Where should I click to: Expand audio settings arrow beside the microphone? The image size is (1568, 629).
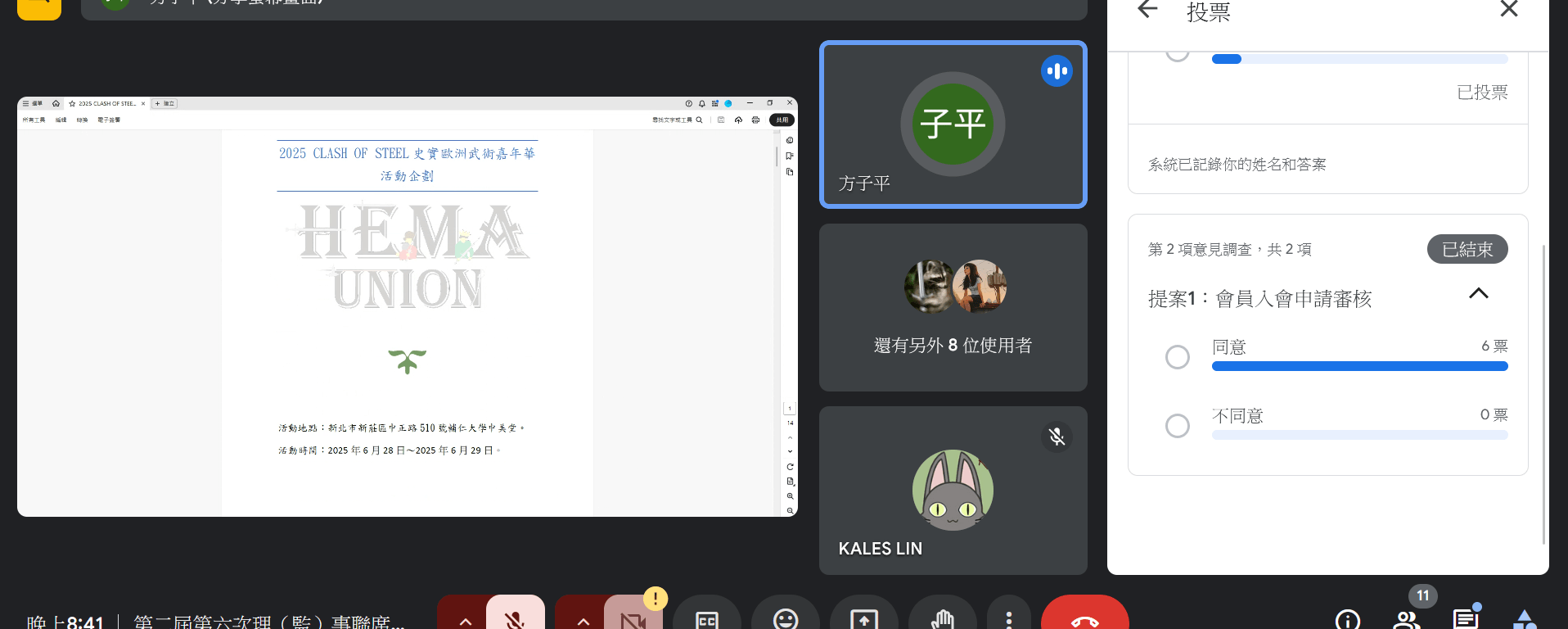[x=465, y=620]
